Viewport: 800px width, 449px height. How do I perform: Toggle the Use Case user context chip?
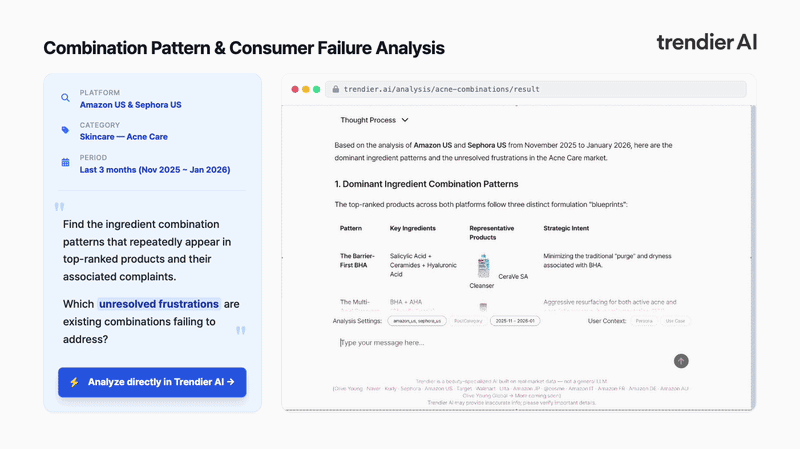[x=676, y=321]
